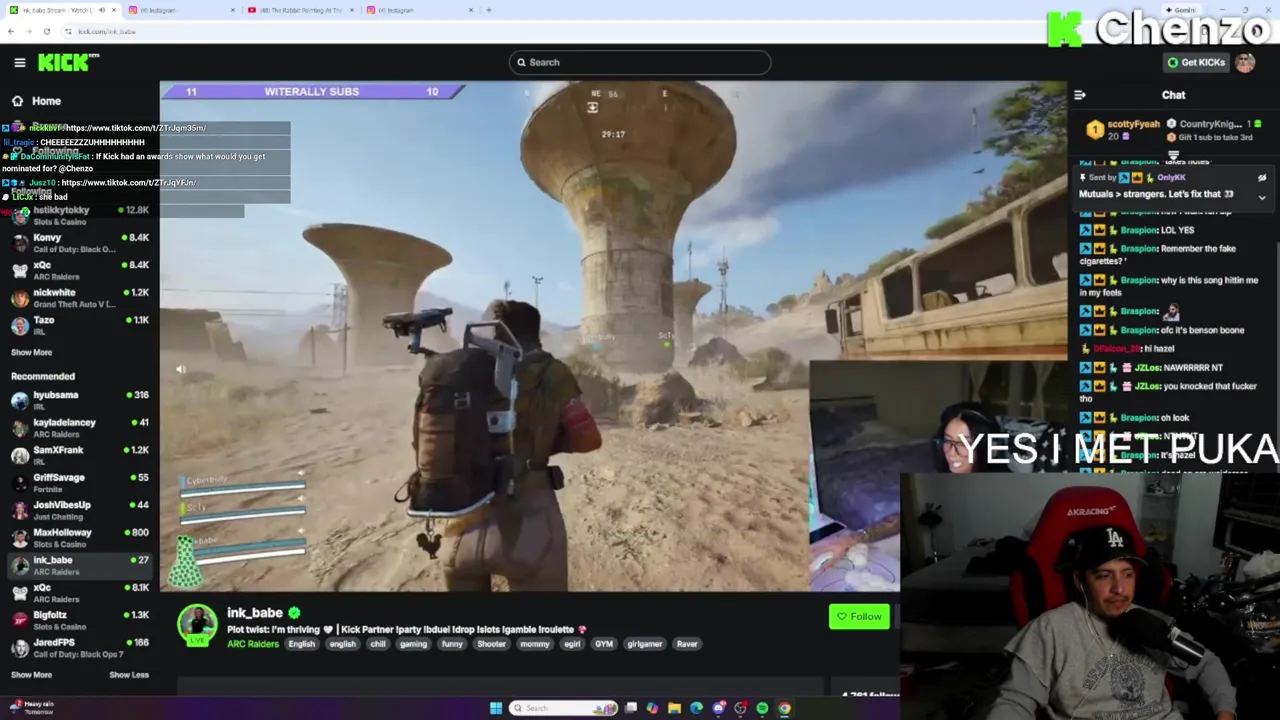Click the Get KICKs button
The height and width of the screenshot is (720, 1280).
(x=1196, y=62)
